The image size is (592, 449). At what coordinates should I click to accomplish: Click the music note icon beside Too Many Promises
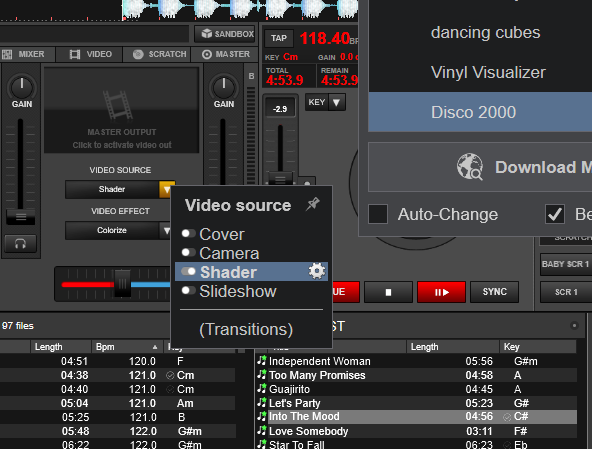pyautogui.click(x=262, y=375)
